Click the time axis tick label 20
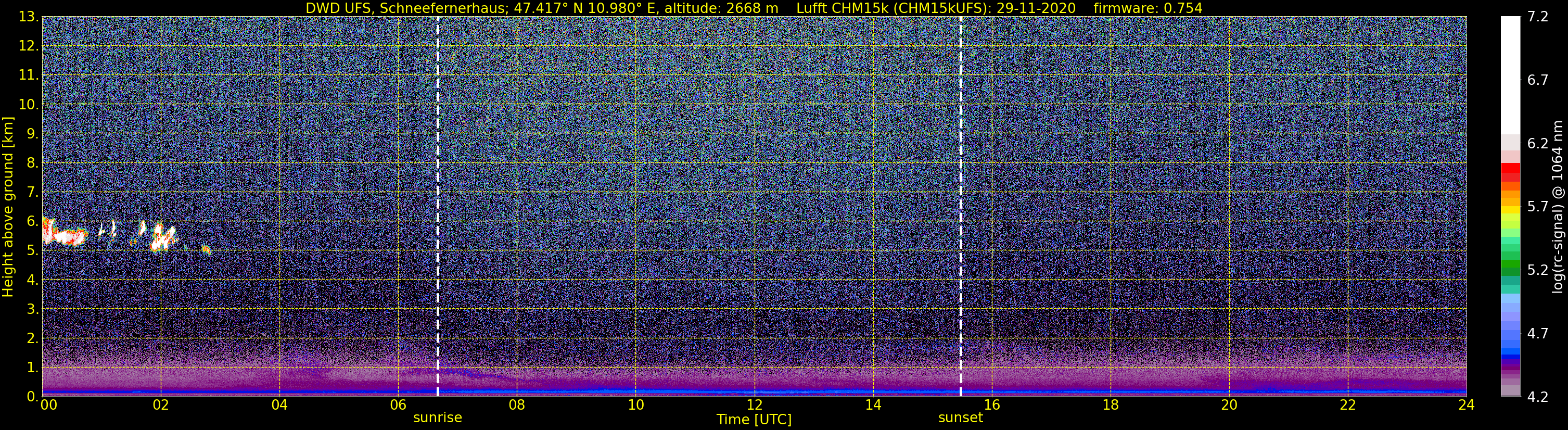The height and width of the screenshot is (430, 1568). [x=1229, y=405]
